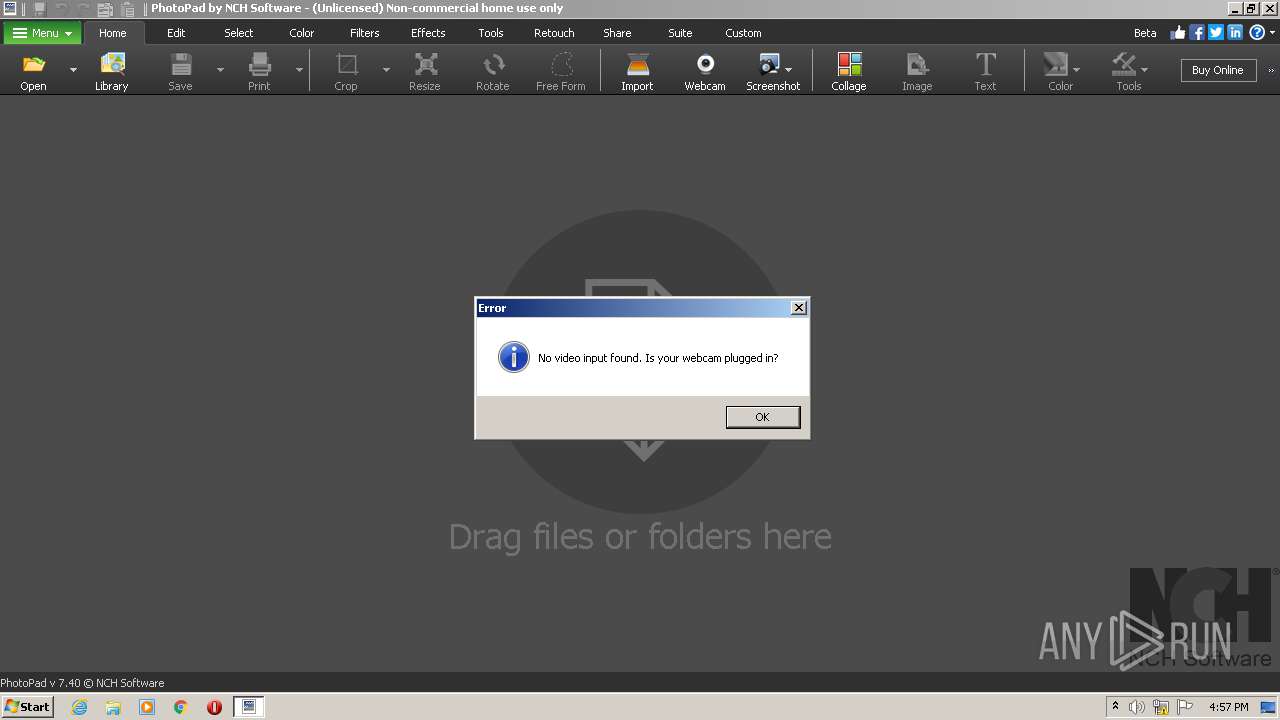This screenshot has width=1280, height=720.
Task: Switch to the Retouch tab
Action: (x=554, y=33)
